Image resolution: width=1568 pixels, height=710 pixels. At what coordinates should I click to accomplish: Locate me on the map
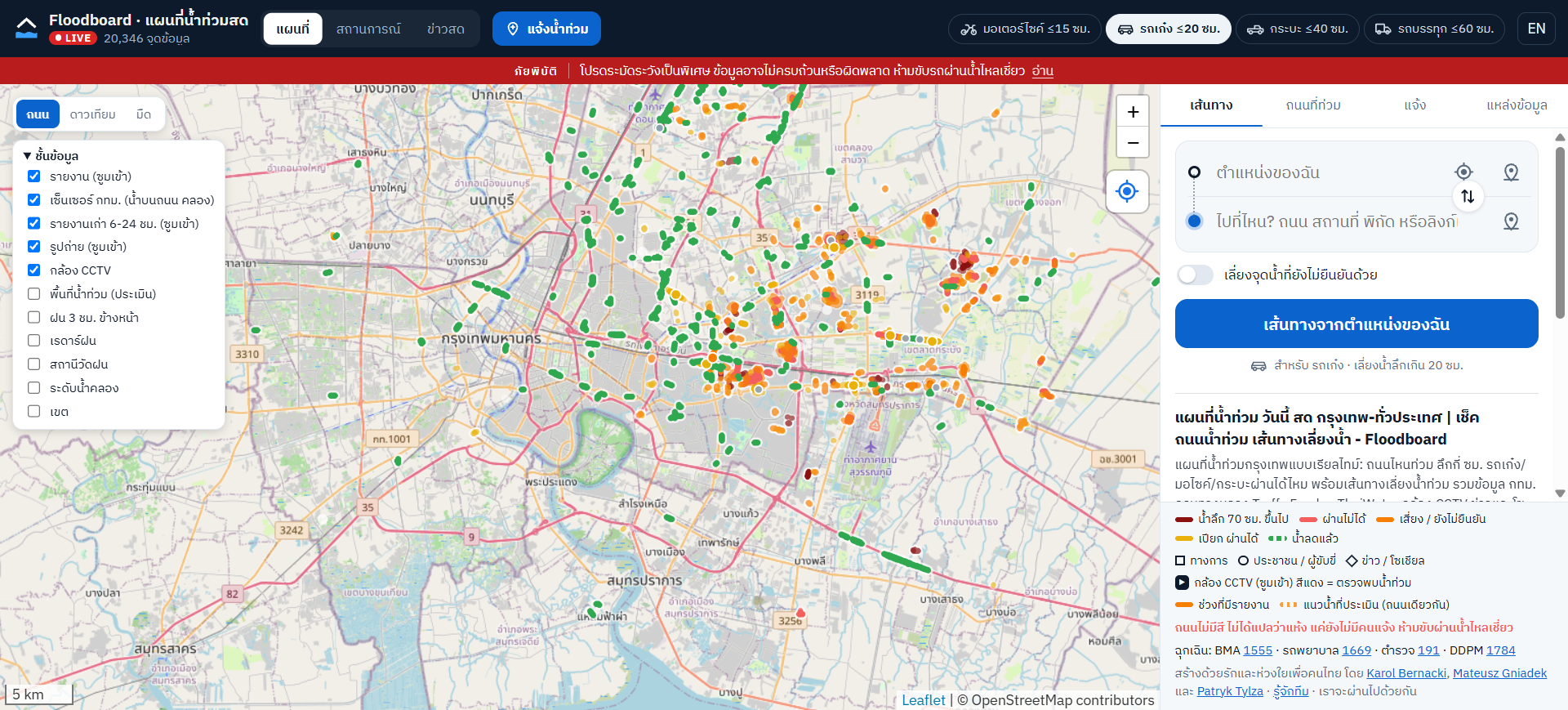pos(1127,191)
